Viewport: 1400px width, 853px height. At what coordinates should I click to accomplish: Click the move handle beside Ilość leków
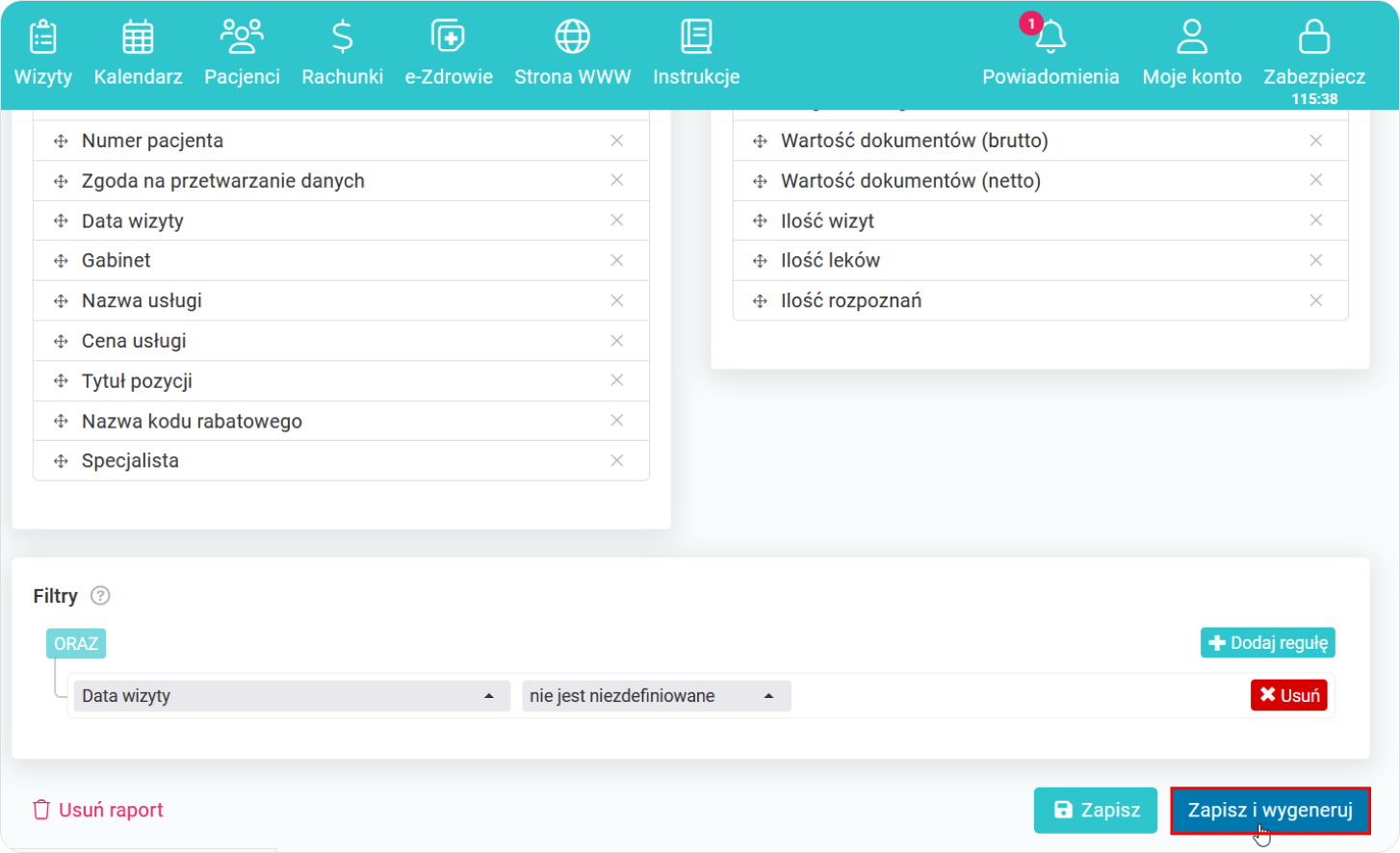pos(760,261)
